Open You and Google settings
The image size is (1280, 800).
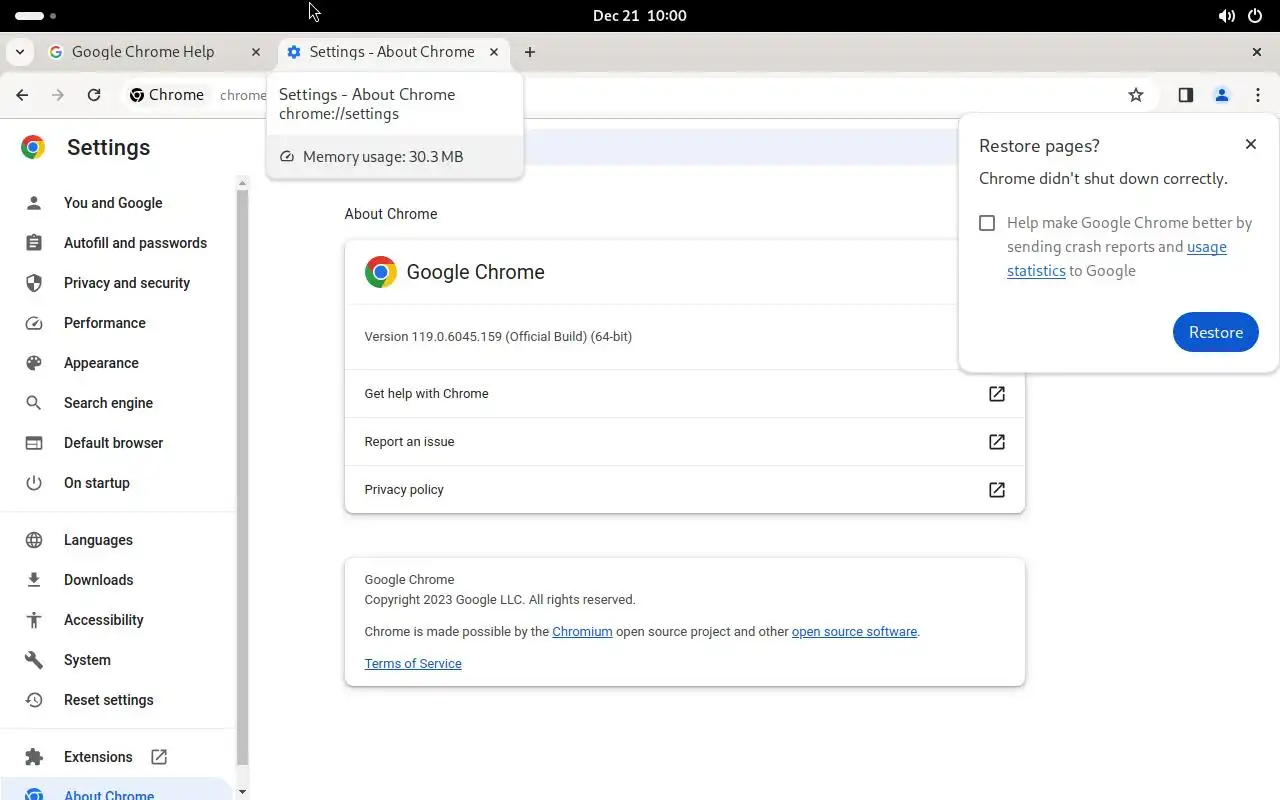pyautogui.click(x=118, y=203)
